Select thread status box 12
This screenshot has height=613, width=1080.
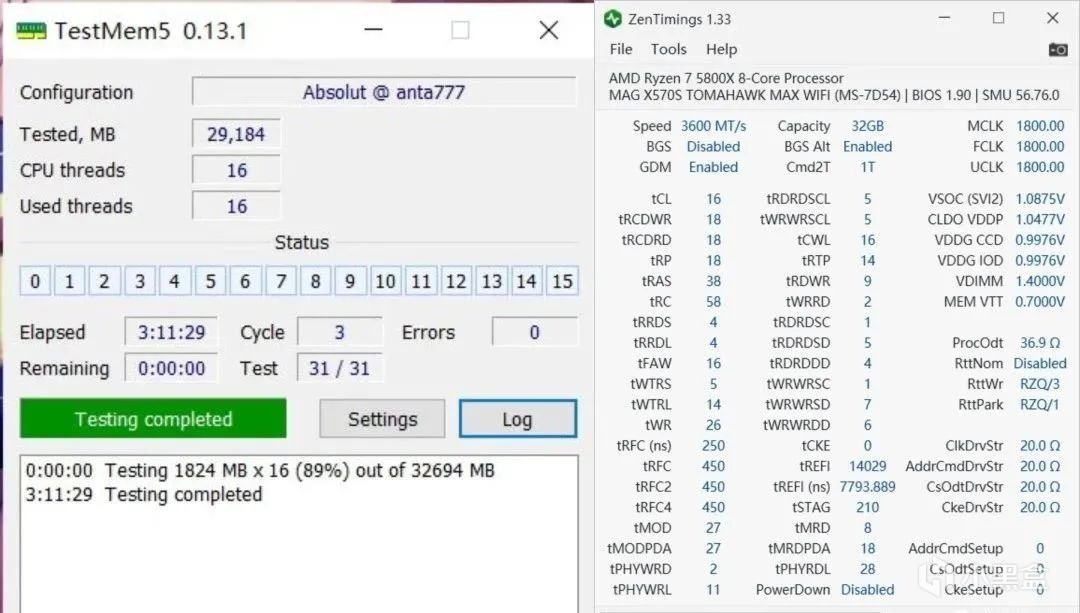[x=456, y=281]
